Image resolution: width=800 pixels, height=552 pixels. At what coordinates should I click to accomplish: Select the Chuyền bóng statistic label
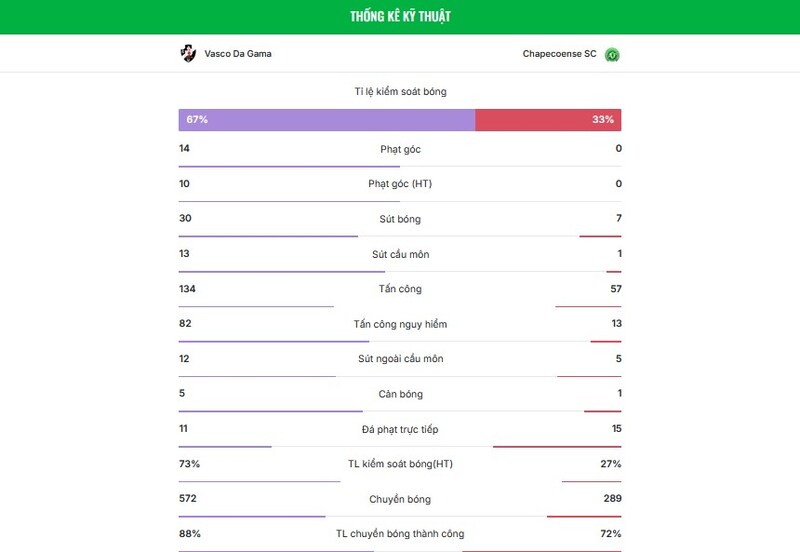[400, 499]
